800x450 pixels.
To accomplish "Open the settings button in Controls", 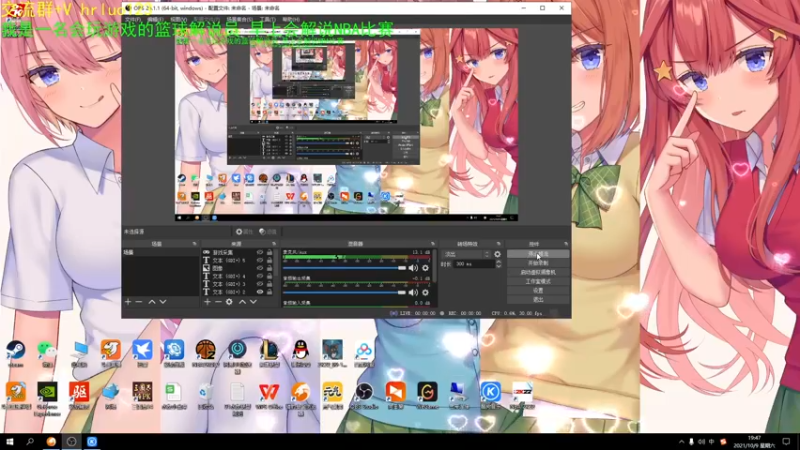I will (538, 291).
